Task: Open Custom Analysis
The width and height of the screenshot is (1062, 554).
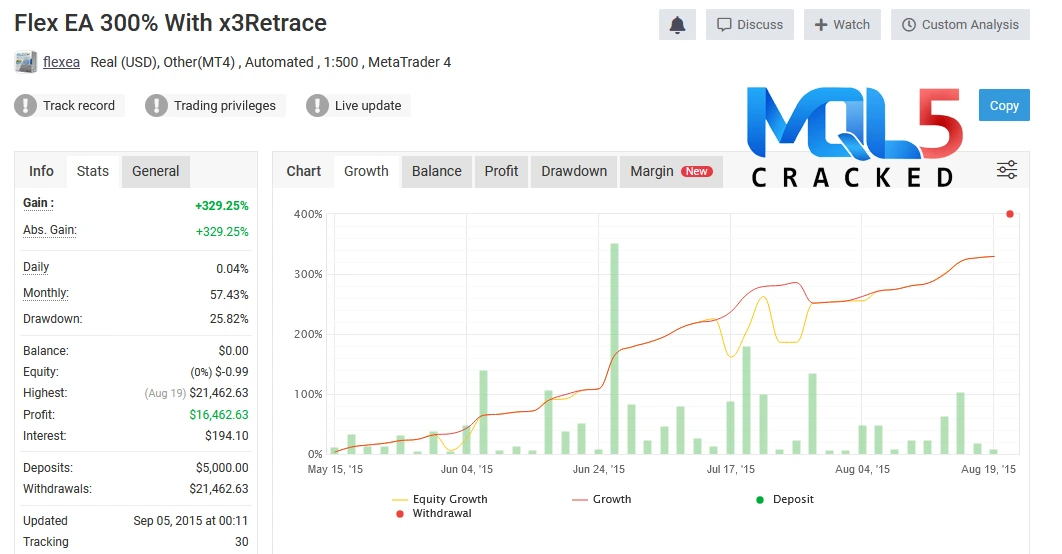Action: tap(960, 25)
